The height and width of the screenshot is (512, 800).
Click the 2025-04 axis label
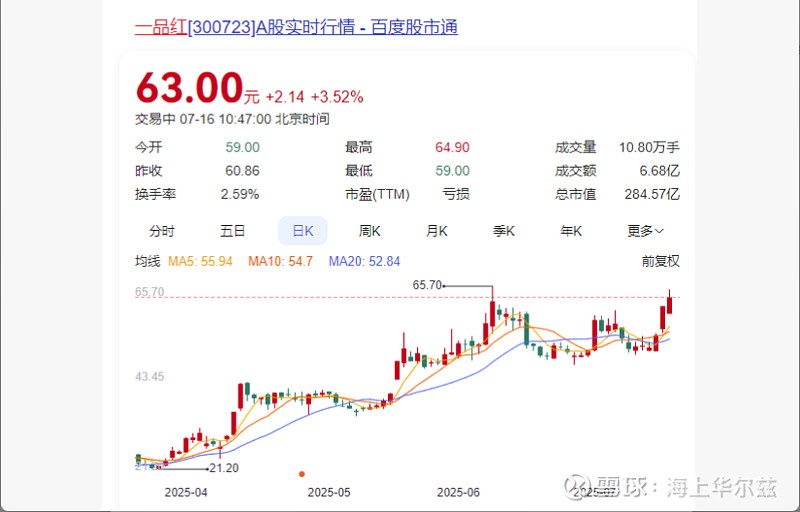(186, 493)
